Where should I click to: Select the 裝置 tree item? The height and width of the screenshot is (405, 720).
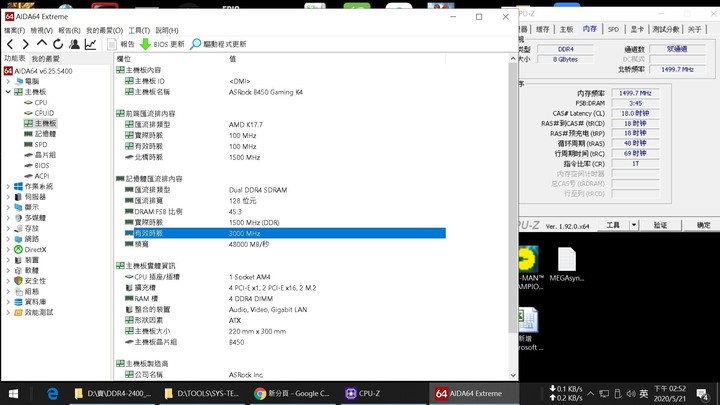32,260
